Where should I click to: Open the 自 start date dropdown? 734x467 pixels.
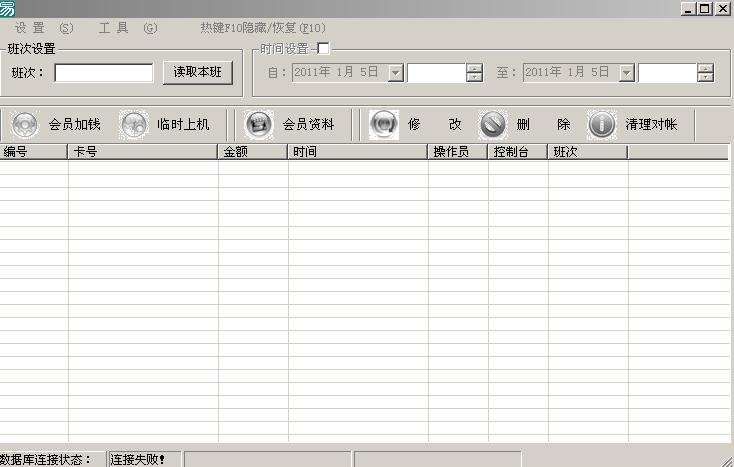pyautogui.click(x=396, y=73)
